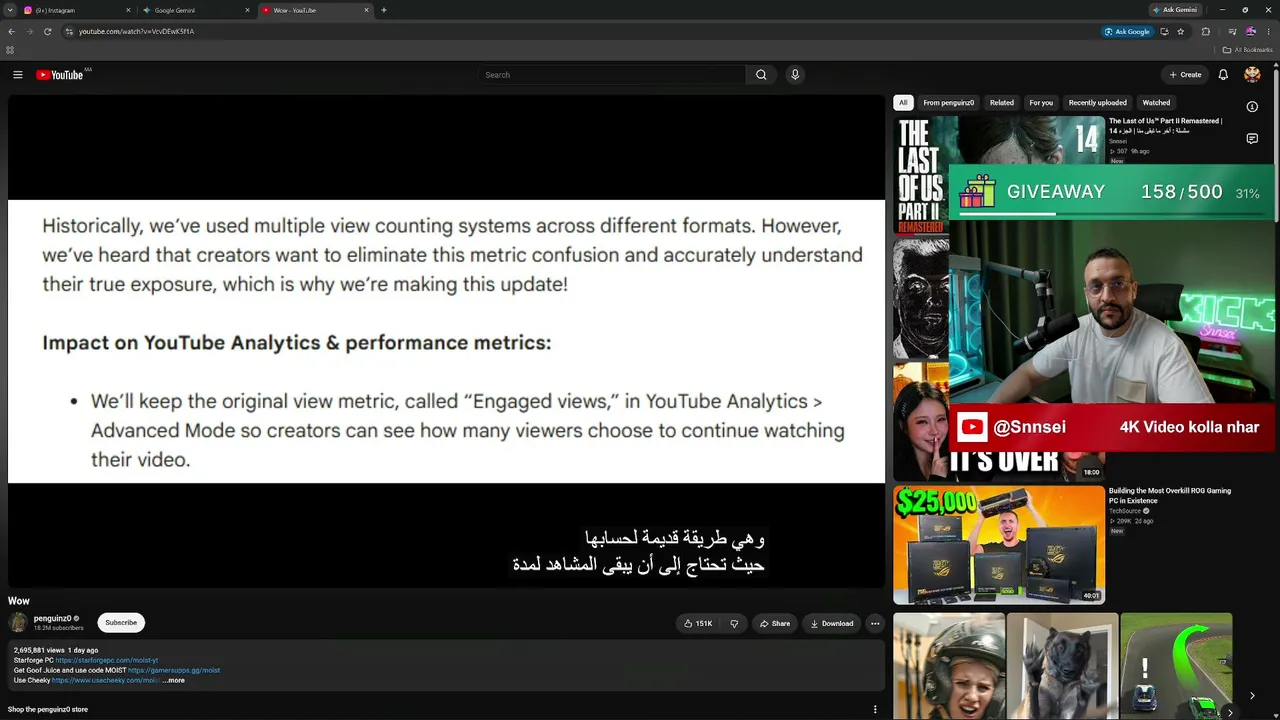Dislike the video
Image resolution: width=1280 pixels, height=720 pixels.
(x=734, y=623)
